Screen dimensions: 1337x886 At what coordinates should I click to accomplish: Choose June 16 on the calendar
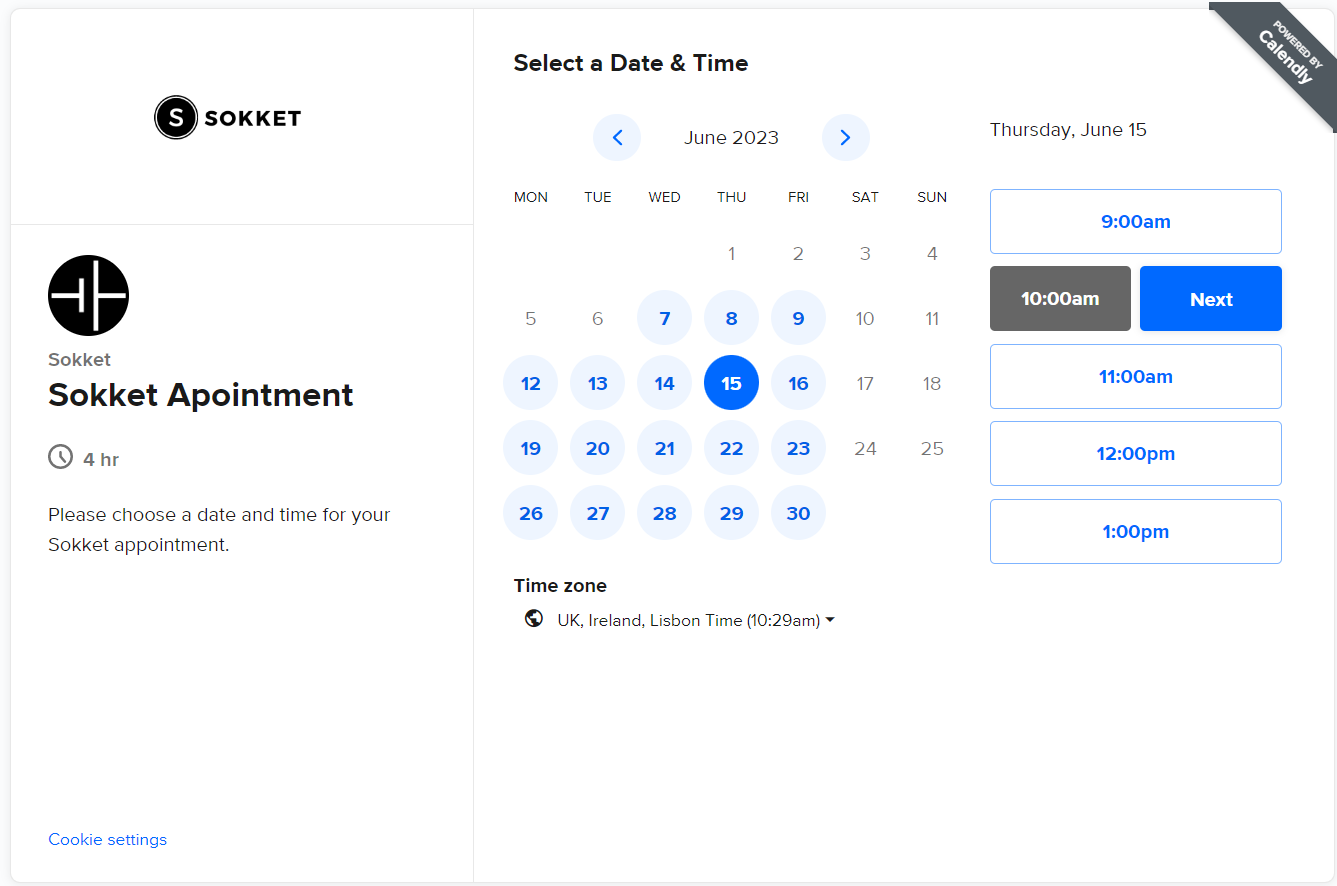click(798, 384)
